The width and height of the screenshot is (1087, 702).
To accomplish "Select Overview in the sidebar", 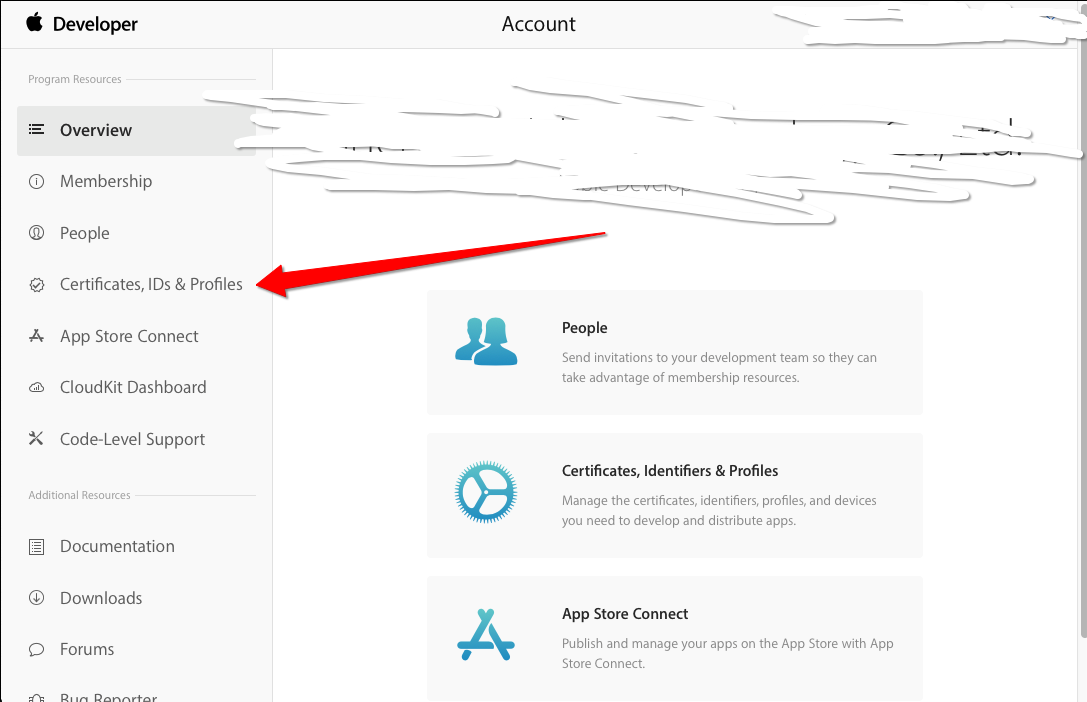I will (137, 130).
